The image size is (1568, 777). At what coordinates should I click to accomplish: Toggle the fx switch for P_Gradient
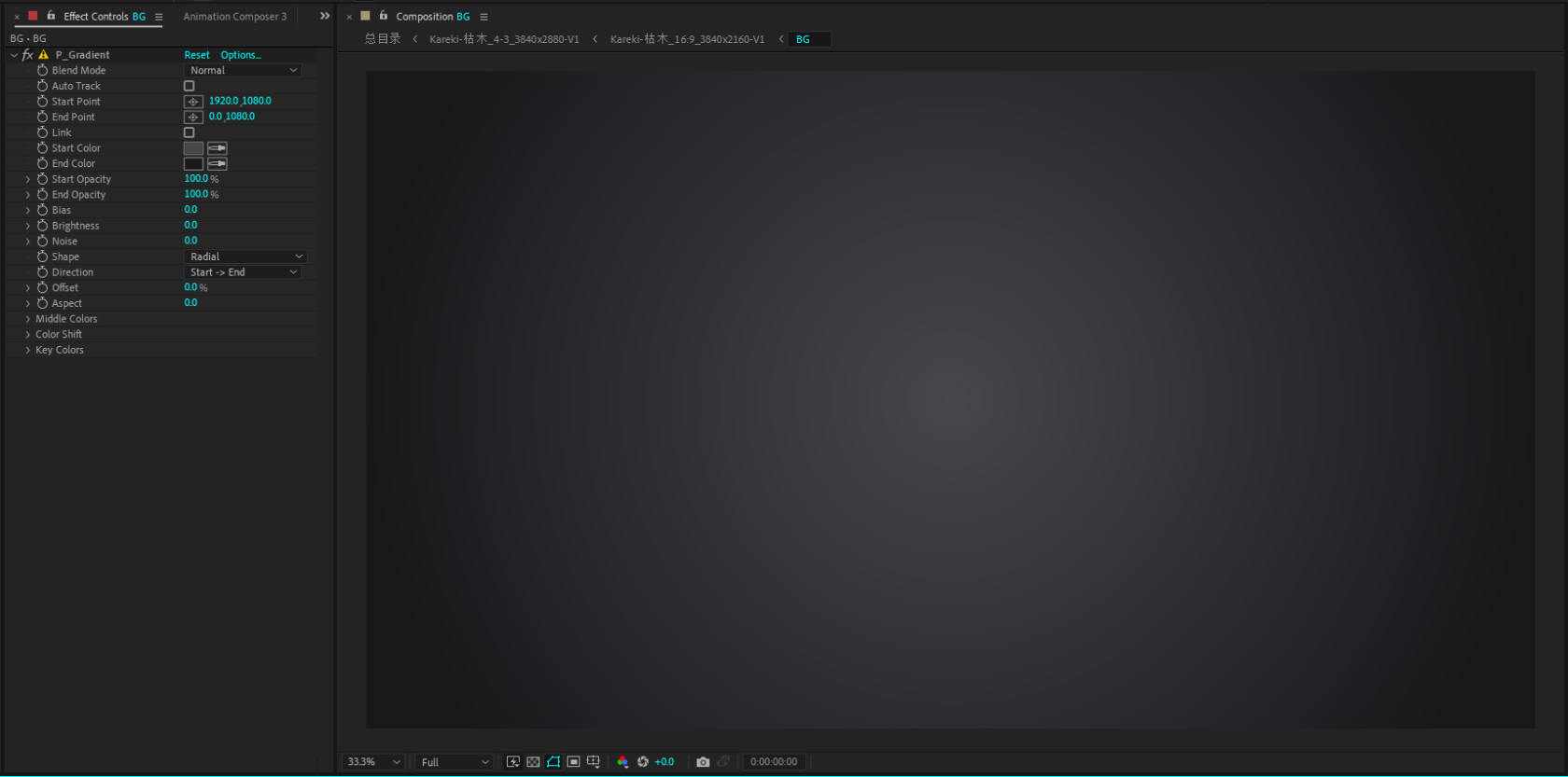pos(28,55)
